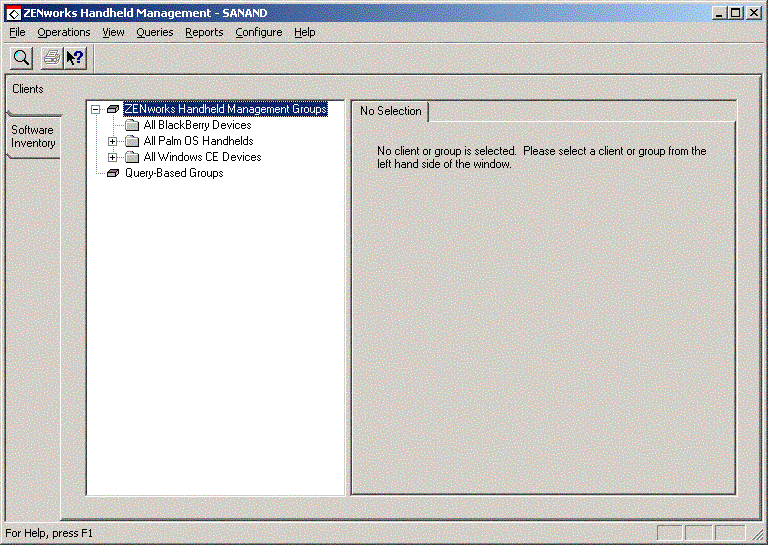The height and width of the screenshot is (545, 768).
Task: Select All Windows CE Devices group
Action: tap(202, 157)
